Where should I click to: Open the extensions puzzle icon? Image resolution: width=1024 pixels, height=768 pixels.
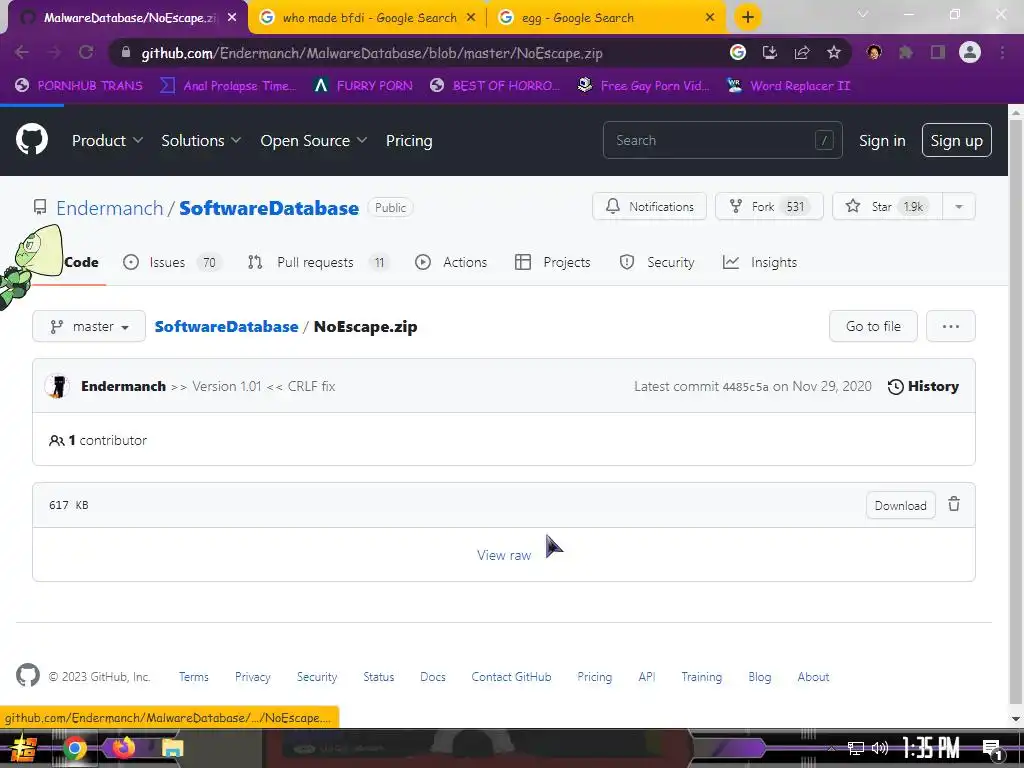click(906, 52)
